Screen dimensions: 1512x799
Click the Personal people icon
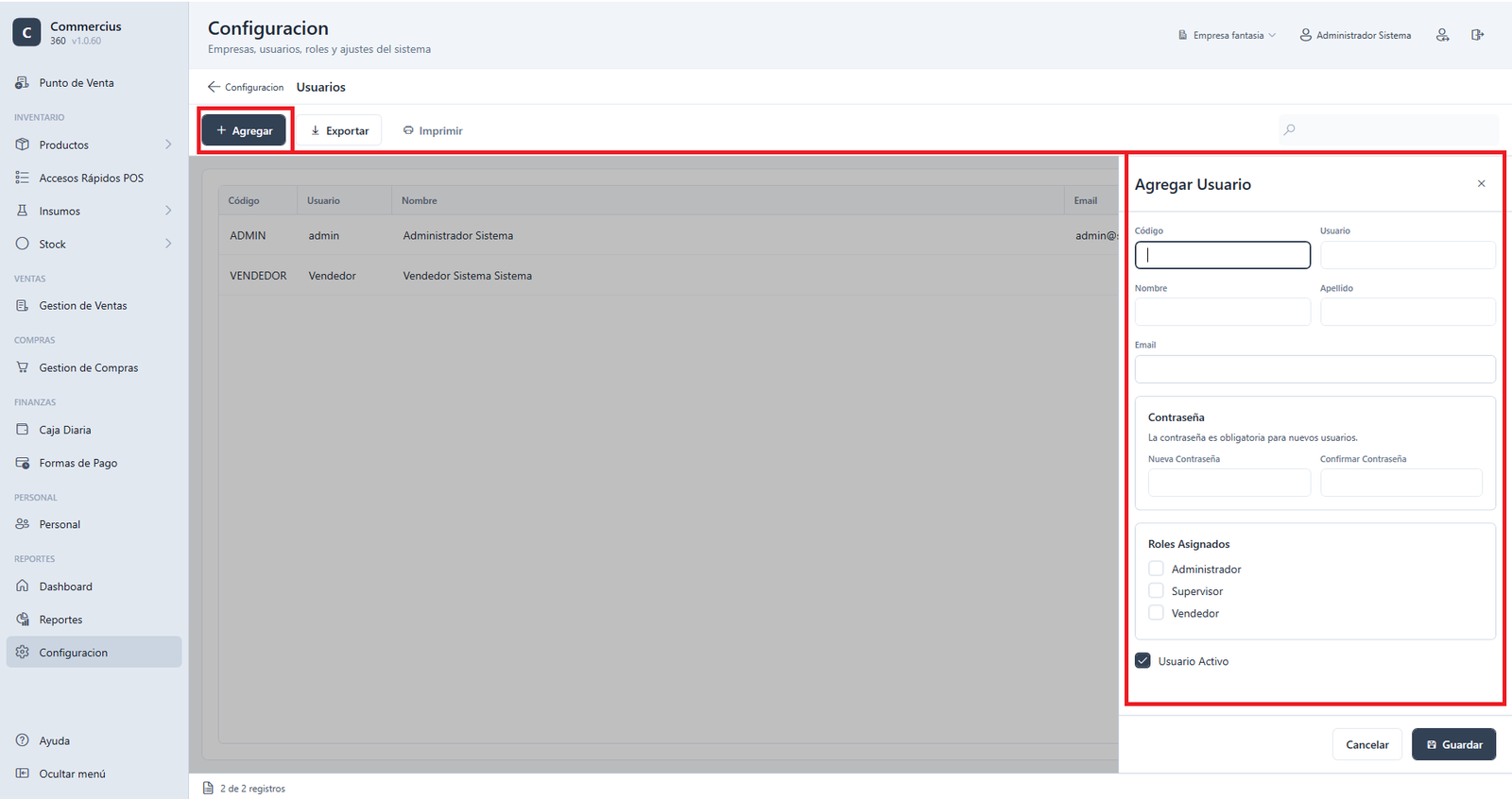[22, 524]
